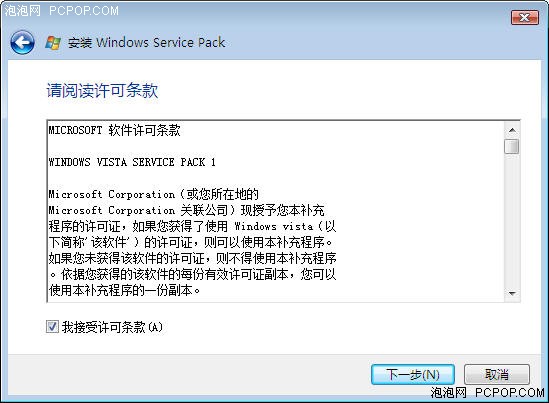549x403 pixels.
Task: Click the license scrollbar up arrow
Action: pos(512,130)
